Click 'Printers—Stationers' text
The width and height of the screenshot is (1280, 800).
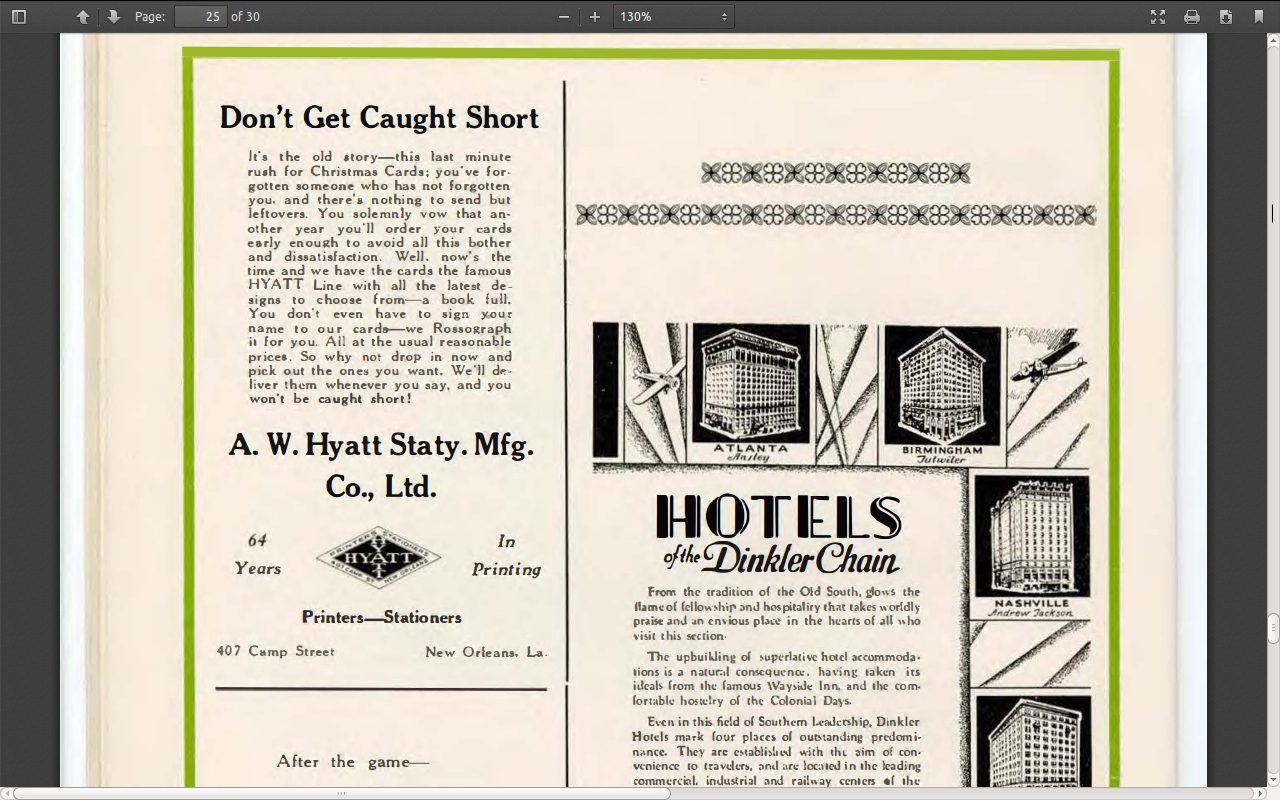click(x=381, y=617)
